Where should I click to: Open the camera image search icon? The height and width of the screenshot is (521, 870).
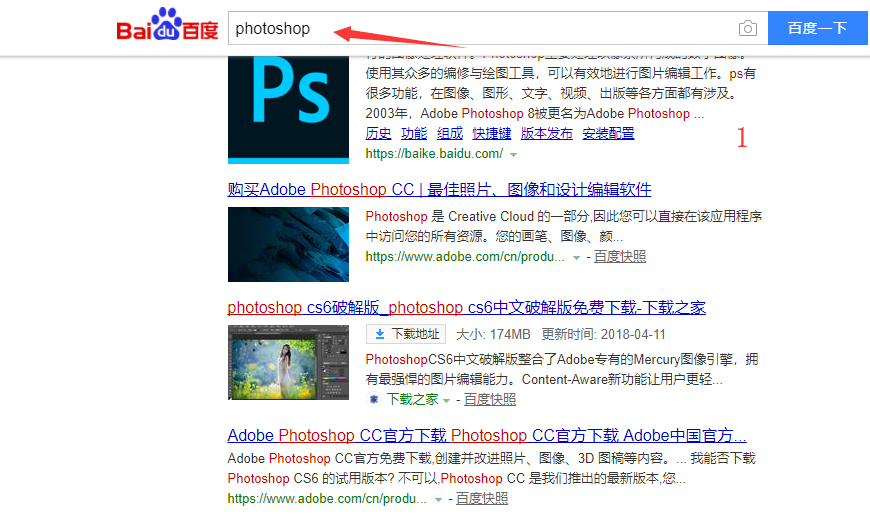(747, 28)
